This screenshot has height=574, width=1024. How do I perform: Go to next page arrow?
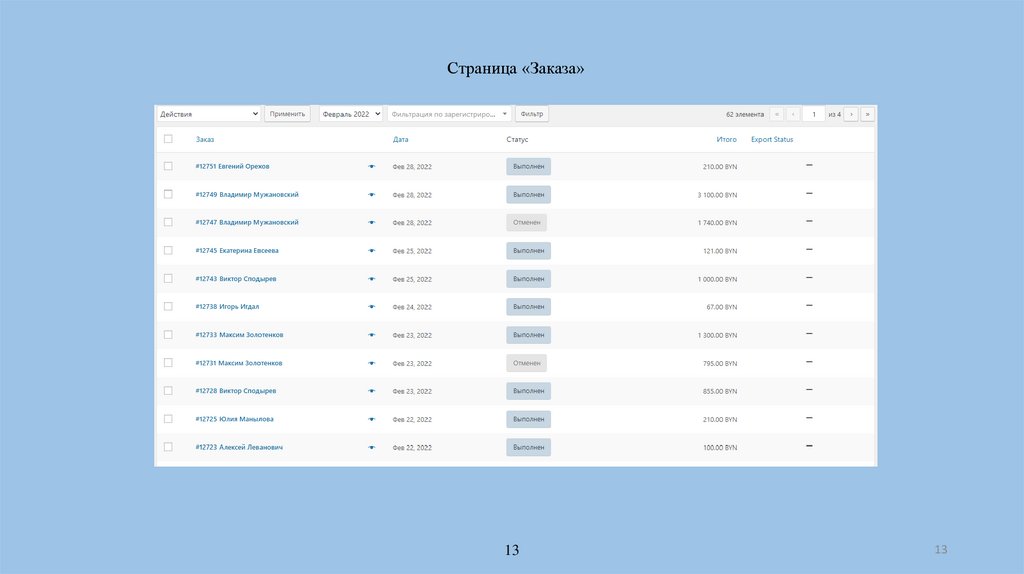pos(851,114)
